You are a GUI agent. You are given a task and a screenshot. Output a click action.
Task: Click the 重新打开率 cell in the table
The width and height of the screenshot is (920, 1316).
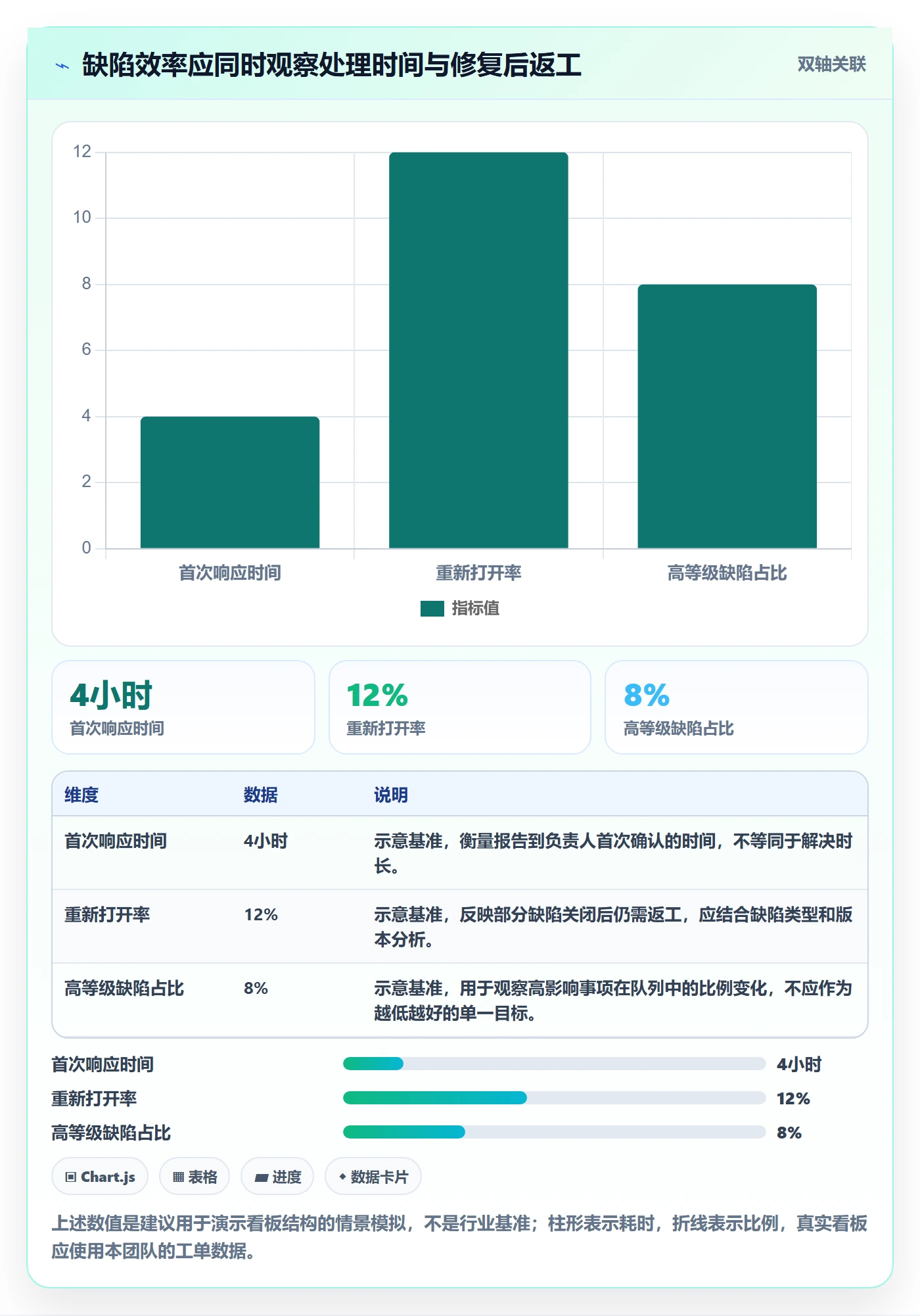(107, 914)
